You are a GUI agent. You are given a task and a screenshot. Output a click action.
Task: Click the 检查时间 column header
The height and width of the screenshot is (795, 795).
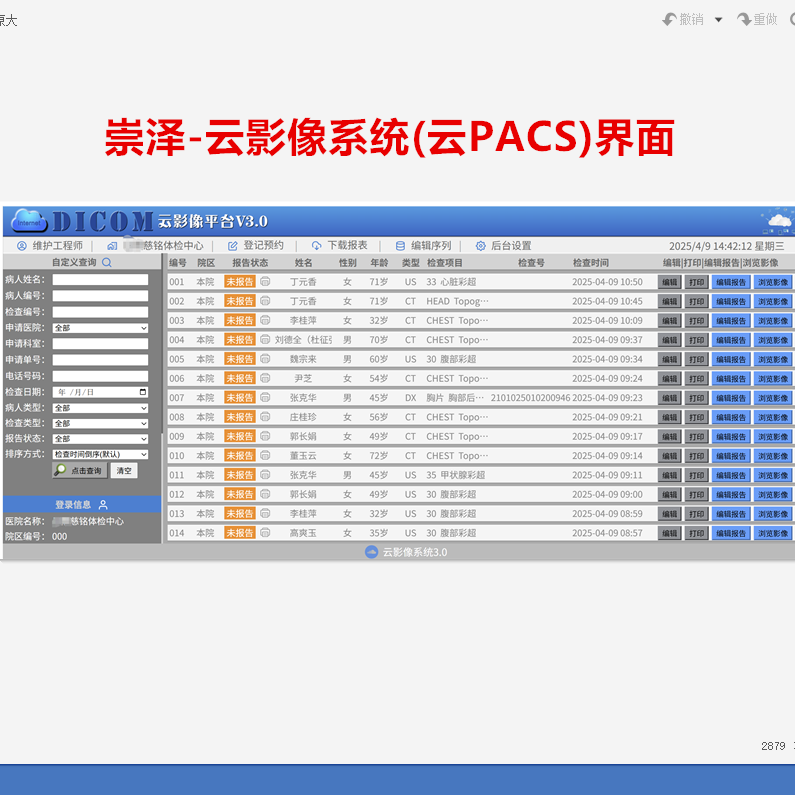(x=591, y=263)
